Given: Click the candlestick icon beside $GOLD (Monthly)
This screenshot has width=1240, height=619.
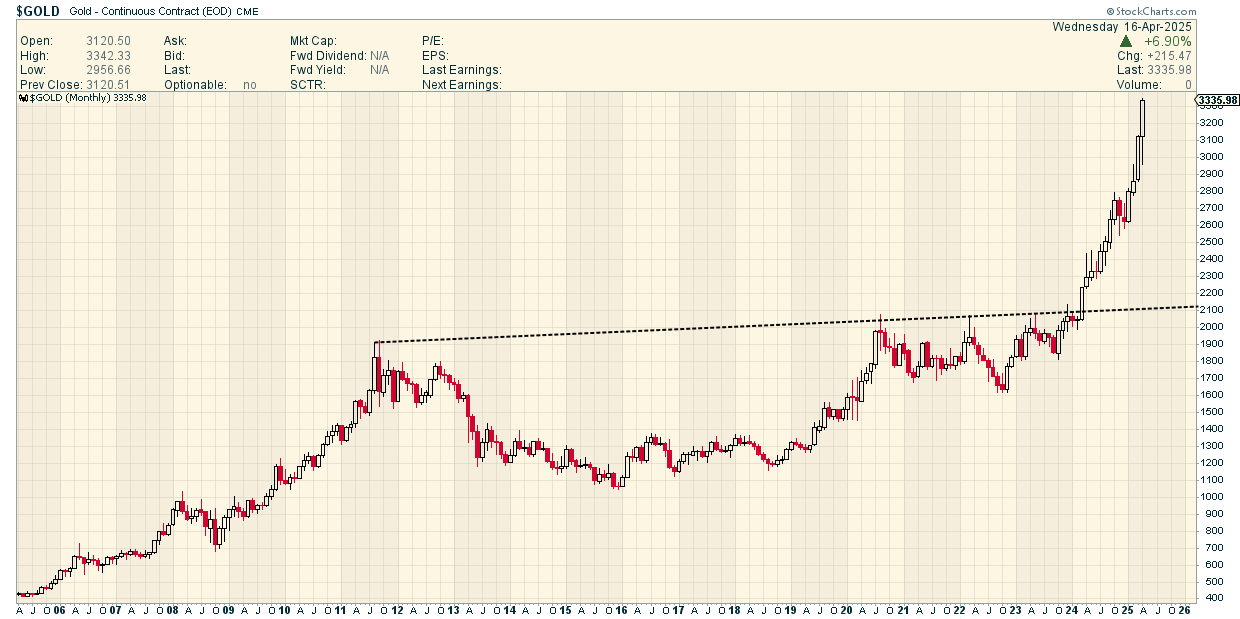Looking at the screenshot, I should pos(23,98).
